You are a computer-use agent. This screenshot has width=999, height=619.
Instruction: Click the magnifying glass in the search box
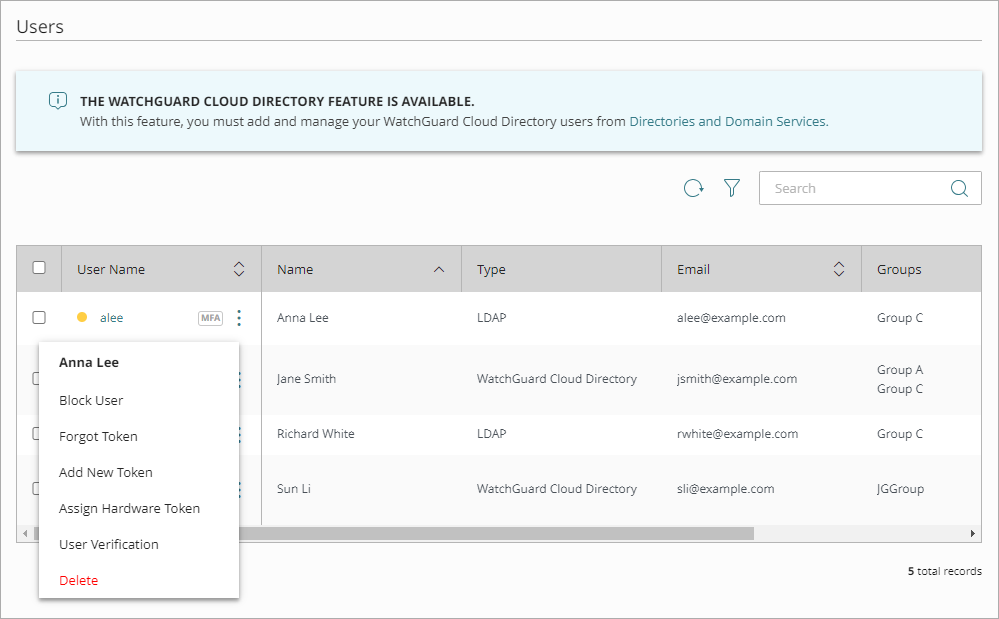[x=959, y=188]
